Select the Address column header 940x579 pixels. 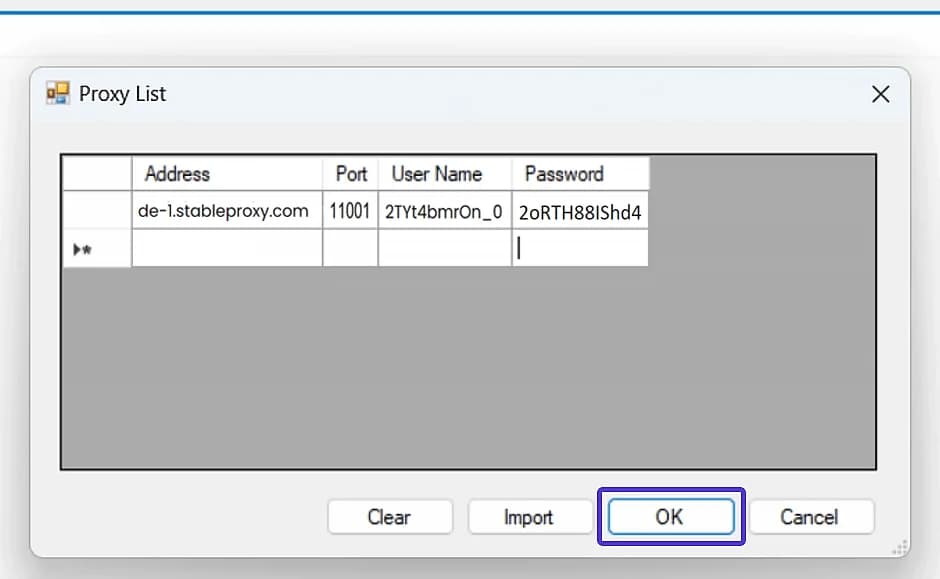point(226,173)
